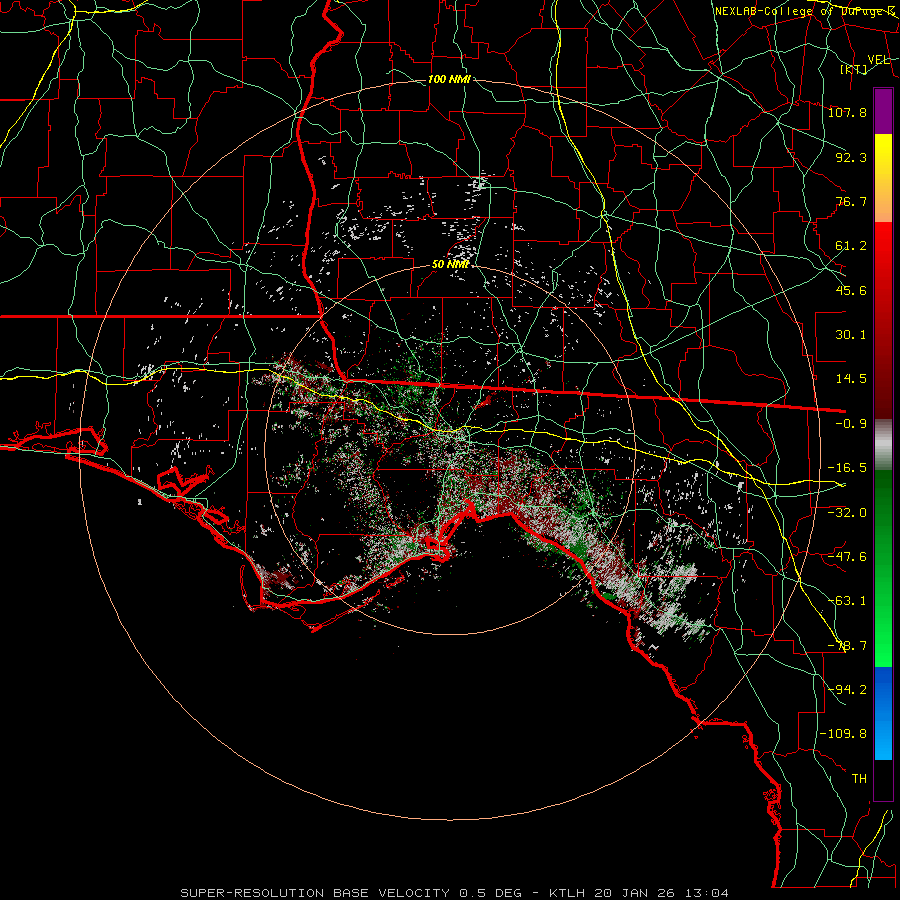Click the [KT] units label
900x900 pixels.
pos(854,69)
